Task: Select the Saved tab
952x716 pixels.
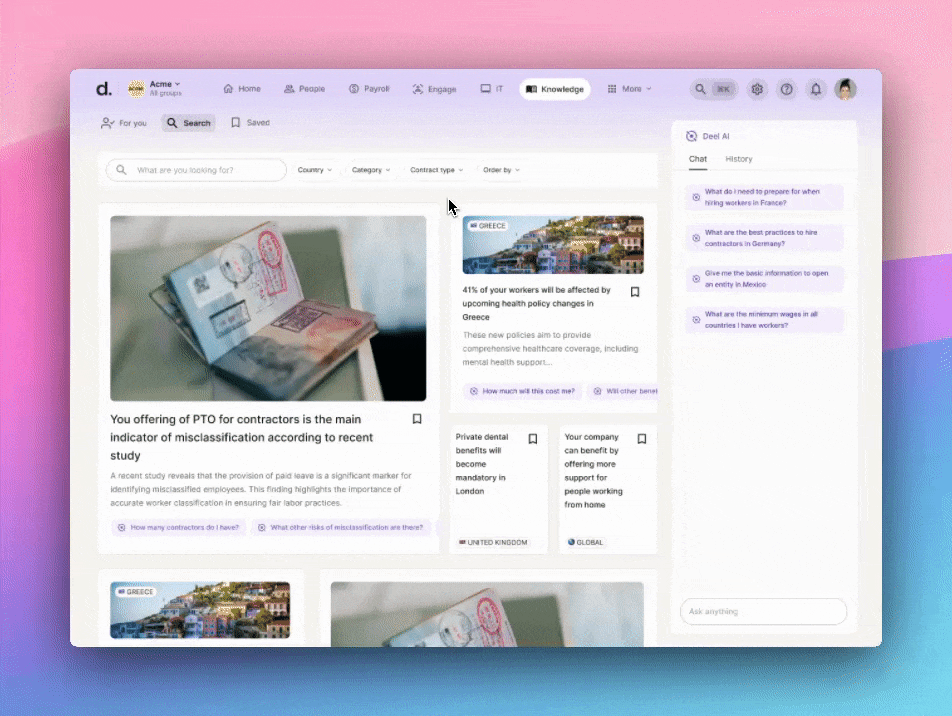Action: point(251,122)
